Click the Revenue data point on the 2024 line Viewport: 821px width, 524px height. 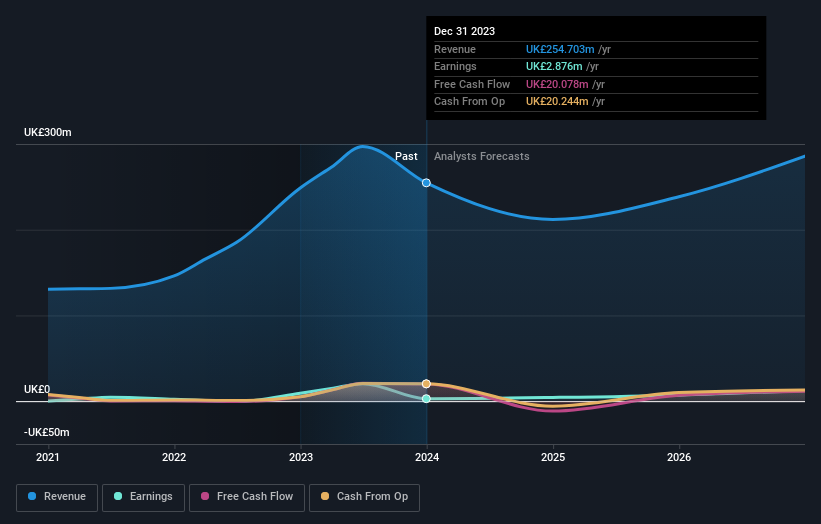[x=426, y=183]
